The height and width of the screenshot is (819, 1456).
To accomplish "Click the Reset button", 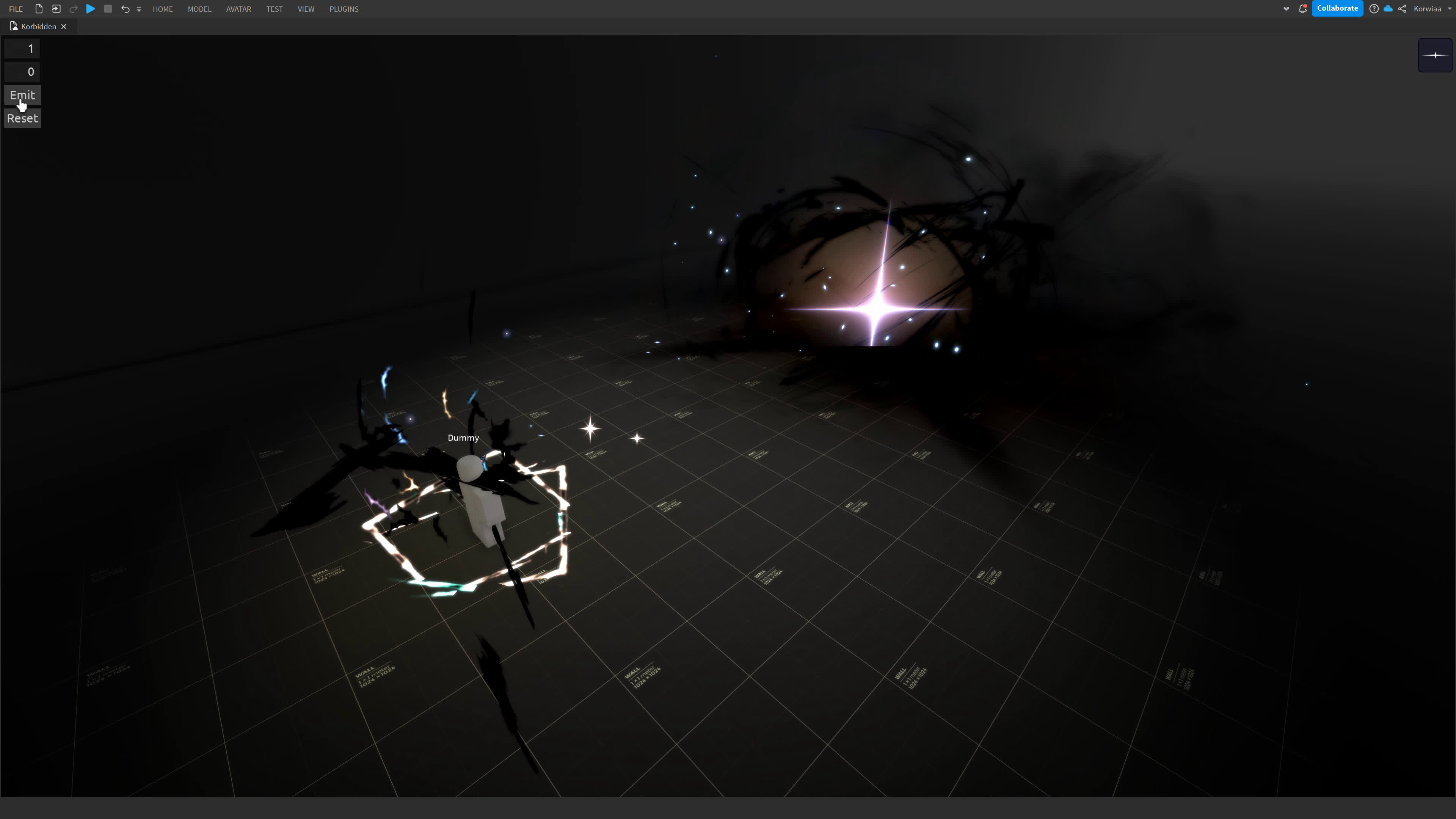I will tap(23, 118).
